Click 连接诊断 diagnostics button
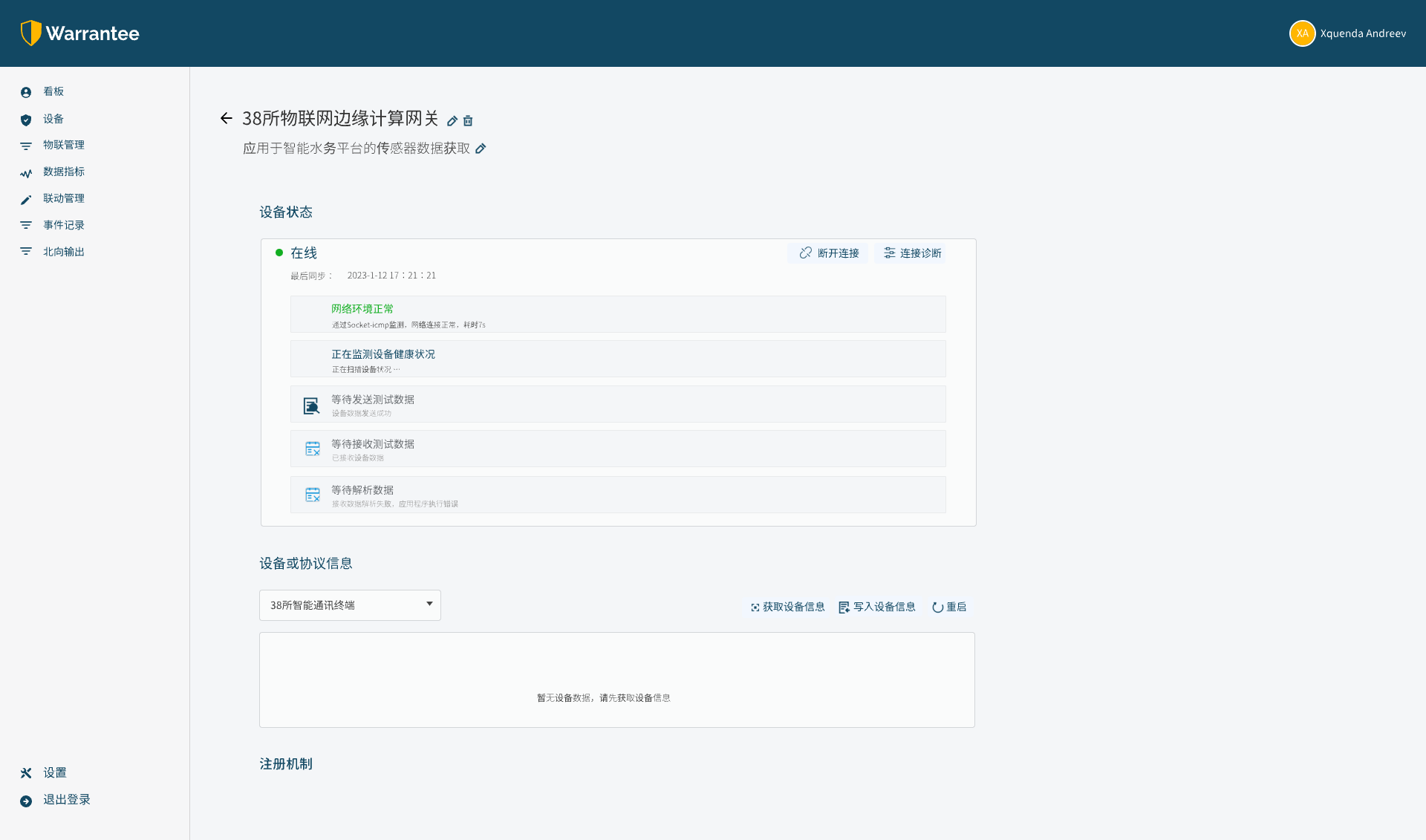Image resolution: width=1426 pixels, height=840 pixels. (x=911, y=253)
